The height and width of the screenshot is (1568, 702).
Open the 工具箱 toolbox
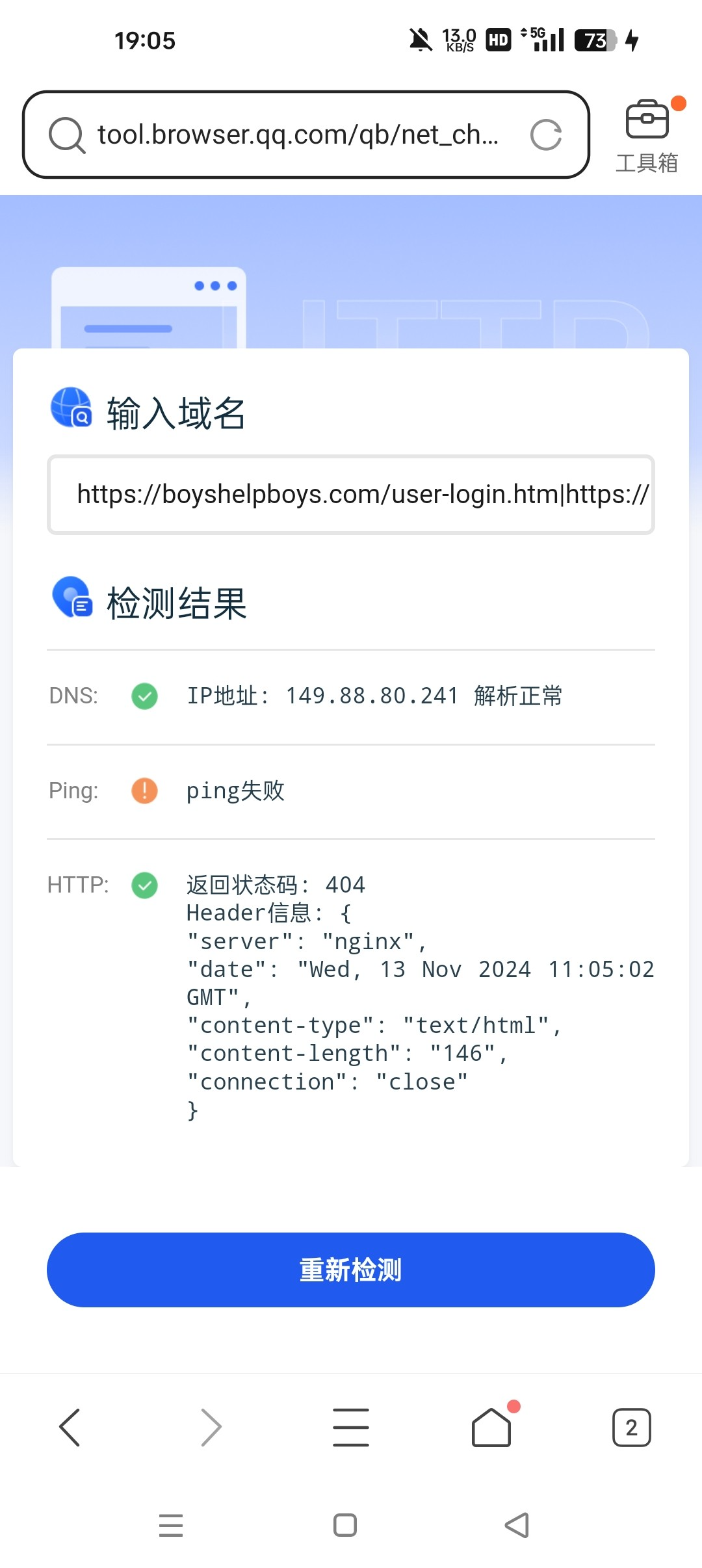pyautogui.click(x=647, y=137)
